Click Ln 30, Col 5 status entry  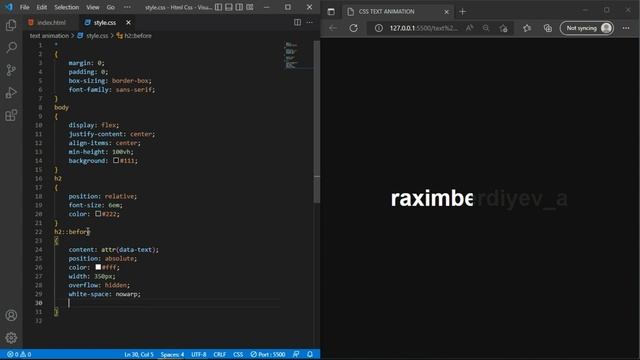tap(139, 354)
